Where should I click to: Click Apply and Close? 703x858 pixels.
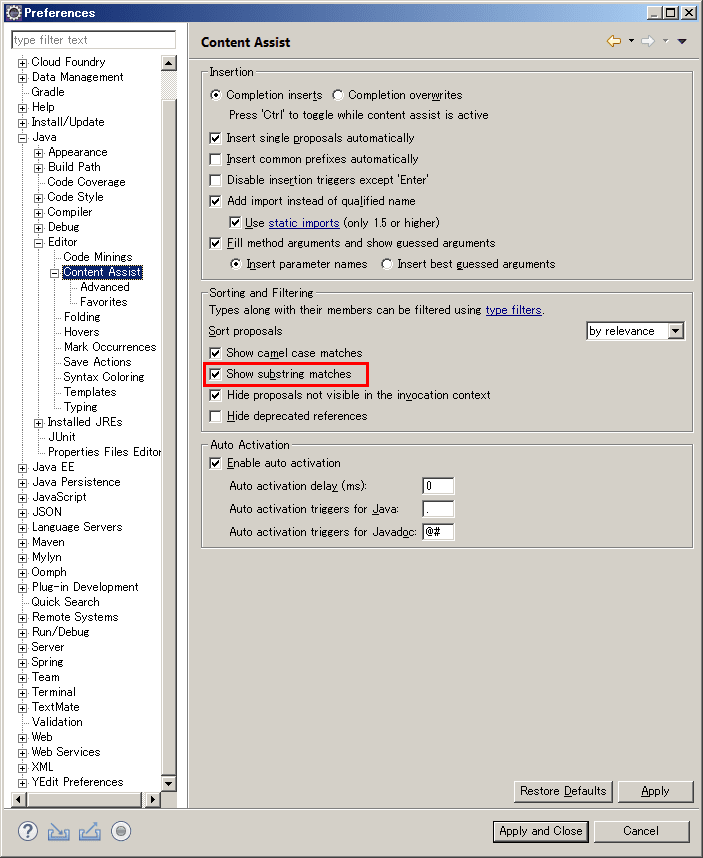[541, 831]
